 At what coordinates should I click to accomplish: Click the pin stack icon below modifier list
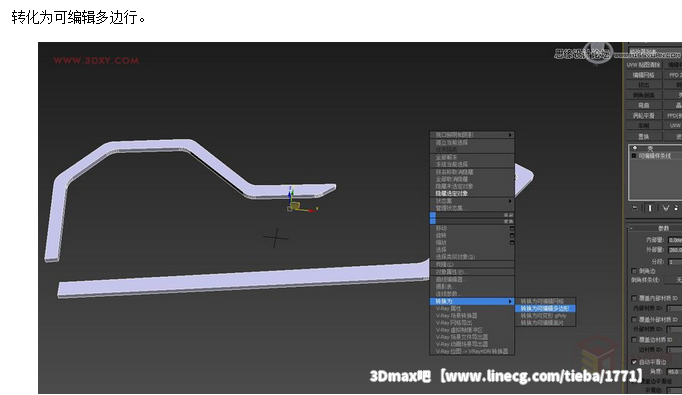click(635, 208)
